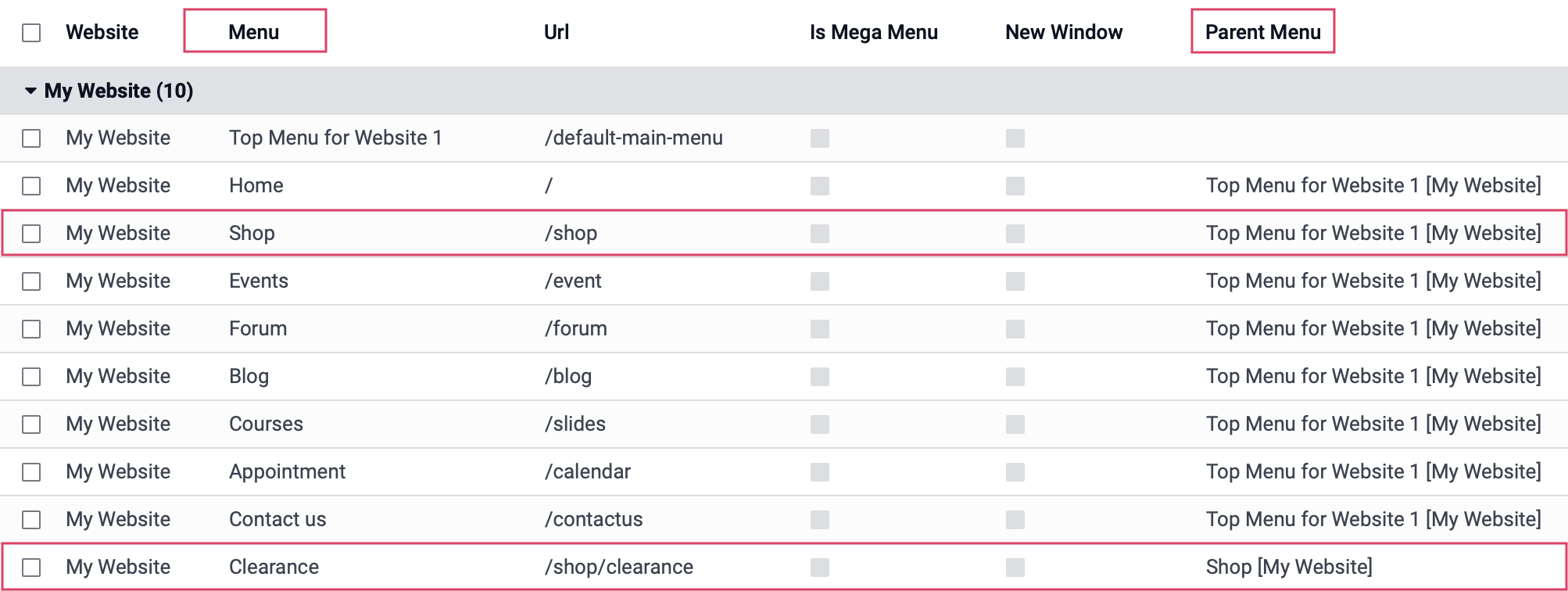Check the Home row checkbox

coord(31,186)
